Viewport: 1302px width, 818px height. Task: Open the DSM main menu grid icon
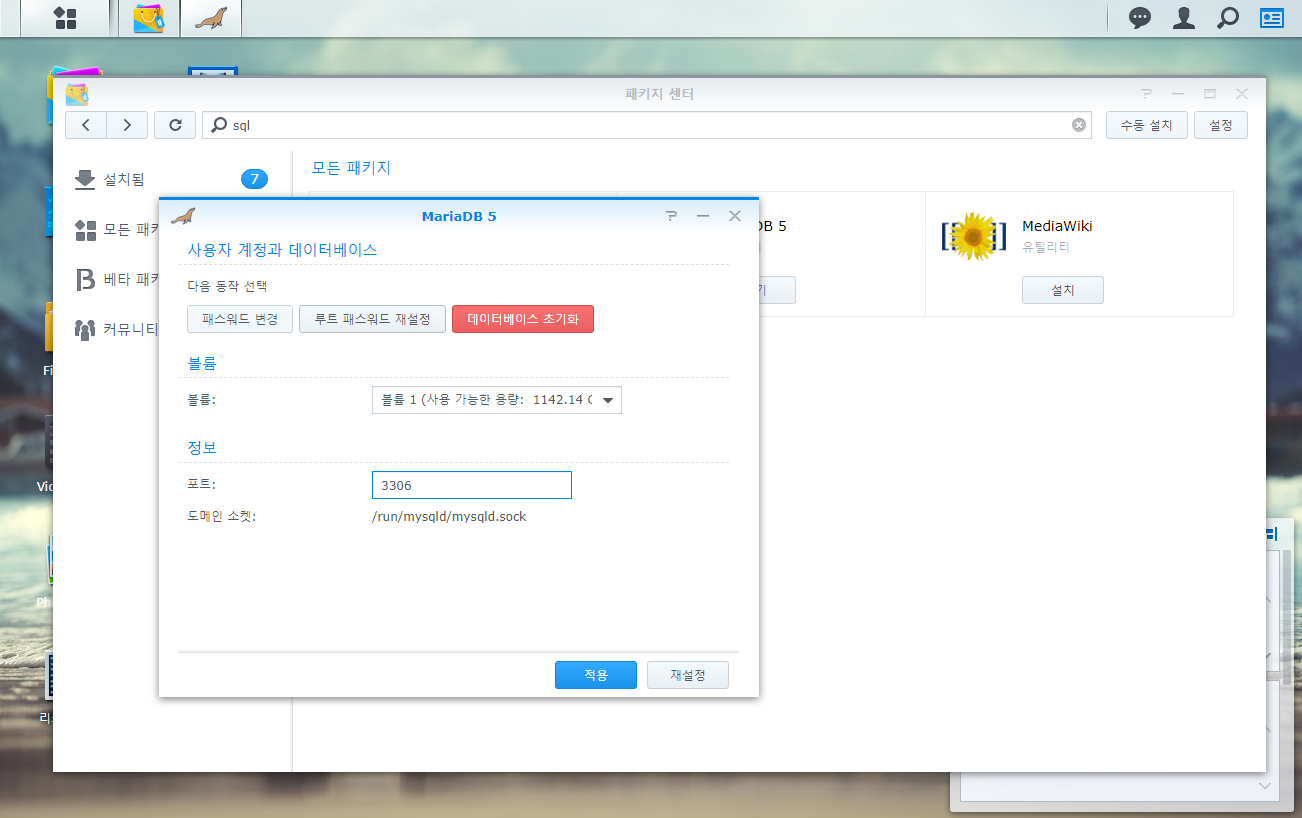pyautogui.click(x=66, y=18)
